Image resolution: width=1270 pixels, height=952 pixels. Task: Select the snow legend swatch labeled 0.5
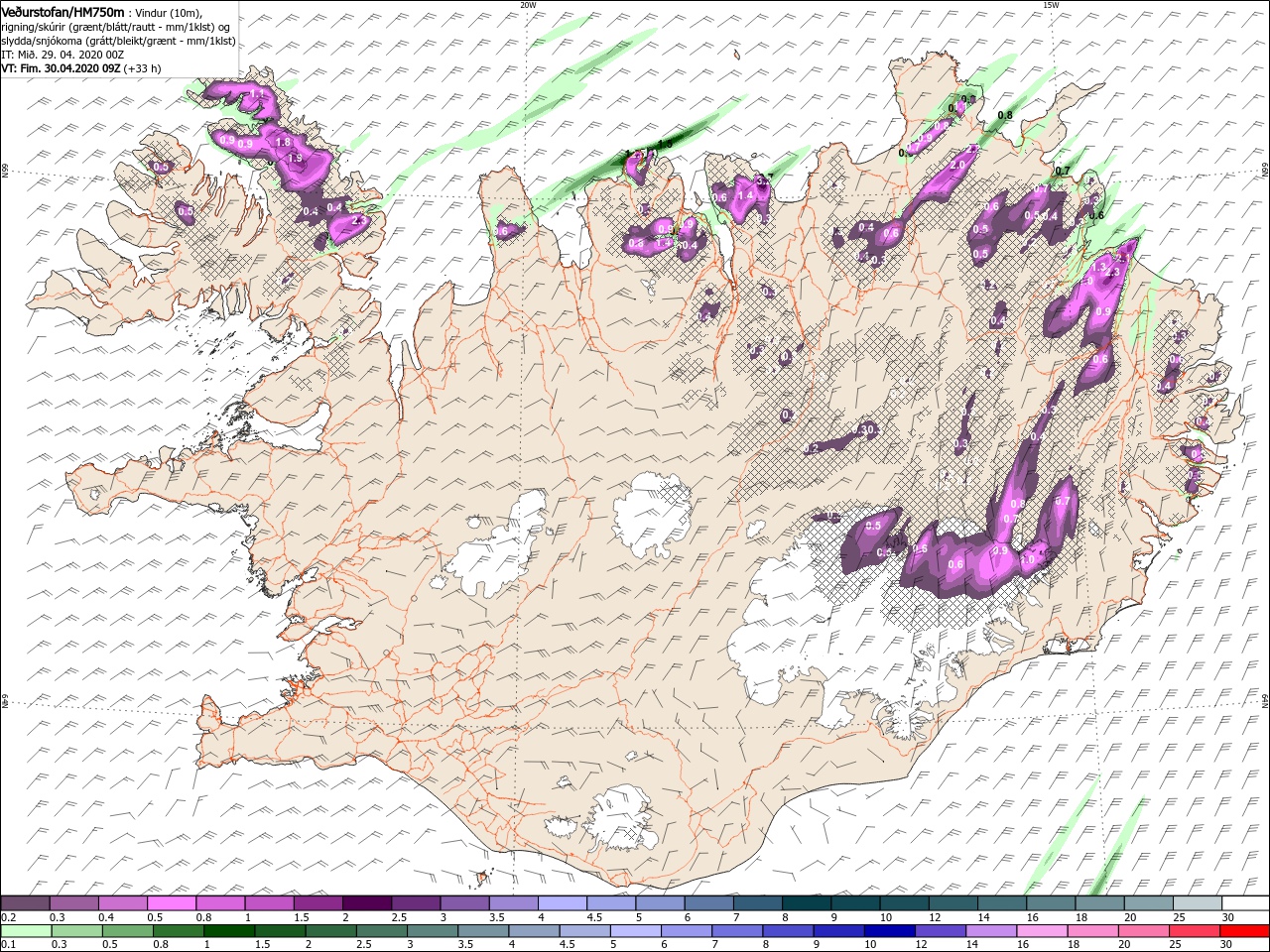coord(171,903)
